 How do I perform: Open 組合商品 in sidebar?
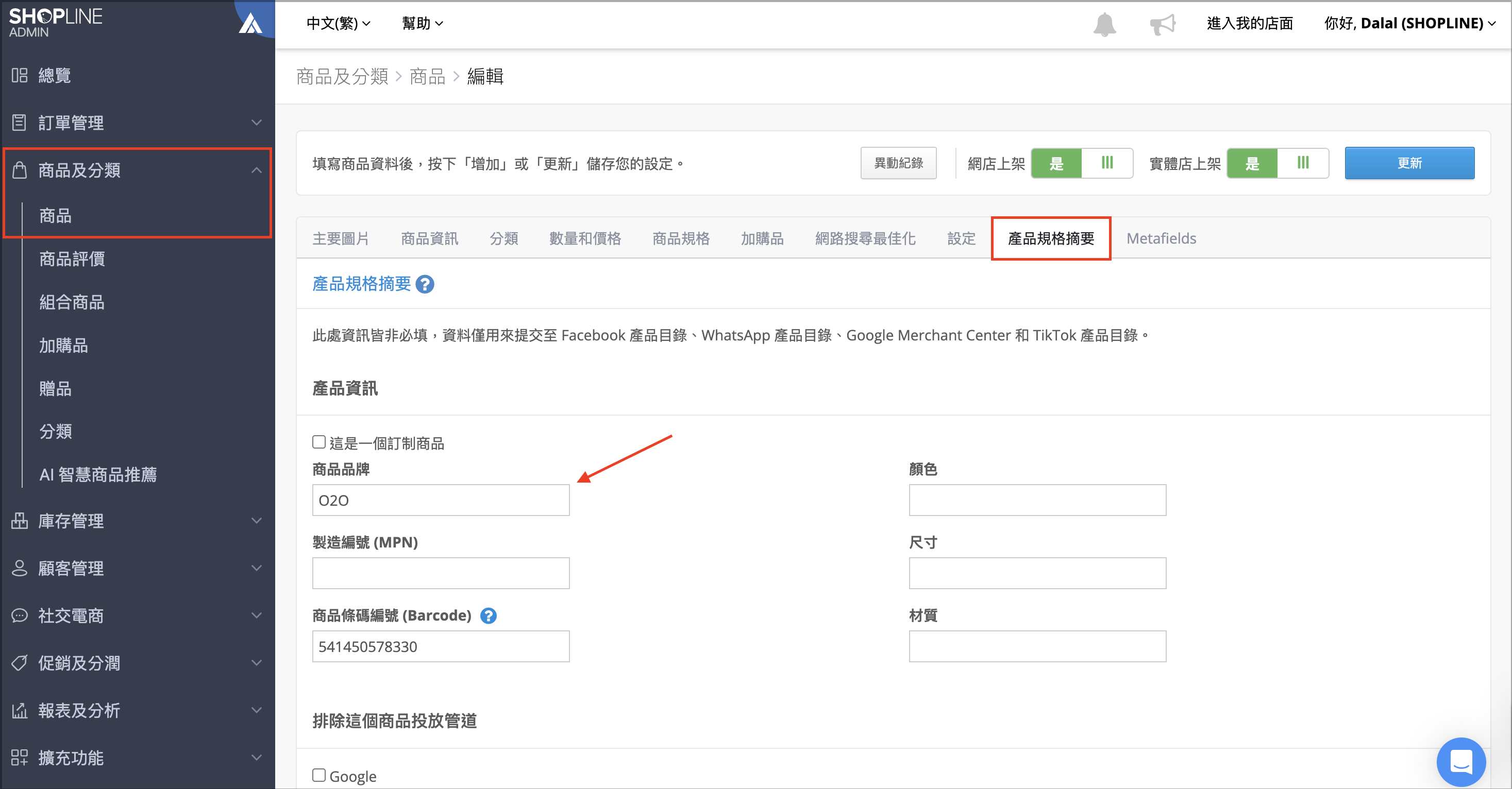(x=72, y=302)
